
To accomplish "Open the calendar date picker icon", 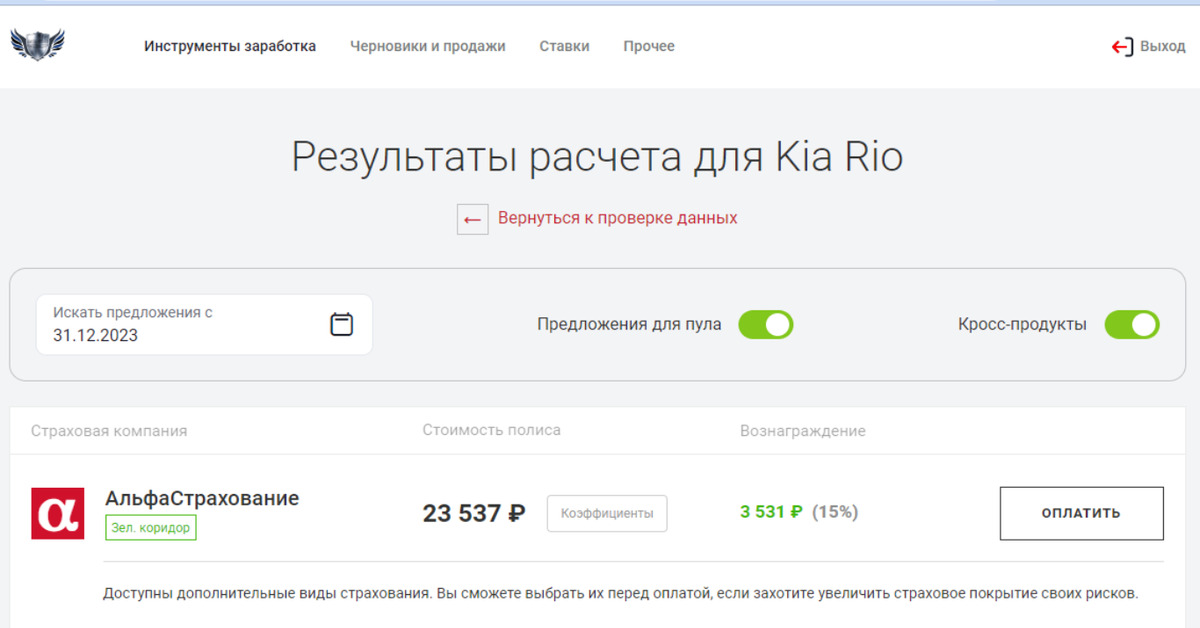I will pos(342,324).
